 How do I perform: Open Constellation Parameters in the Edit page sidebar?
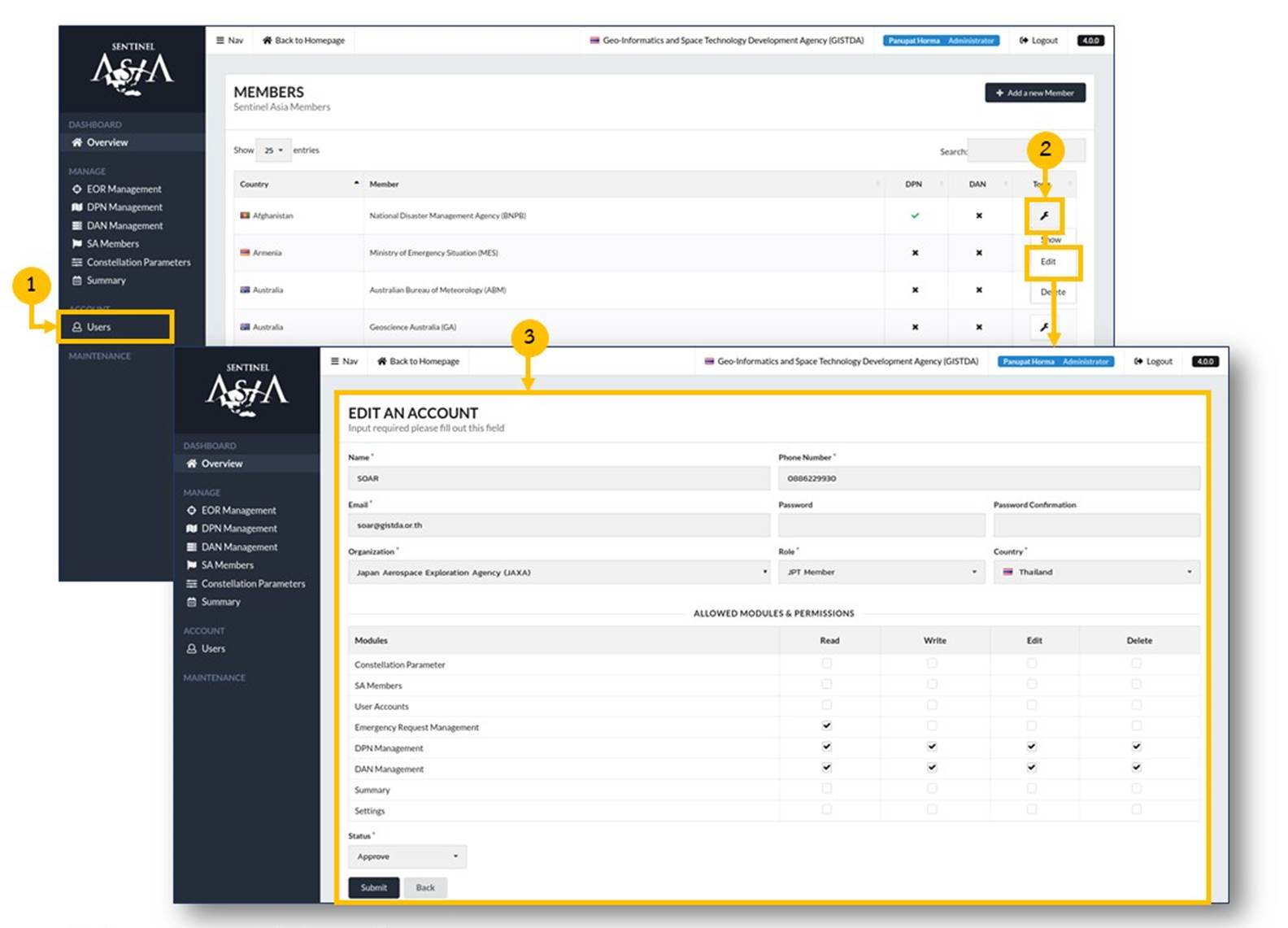coord(253,584)
